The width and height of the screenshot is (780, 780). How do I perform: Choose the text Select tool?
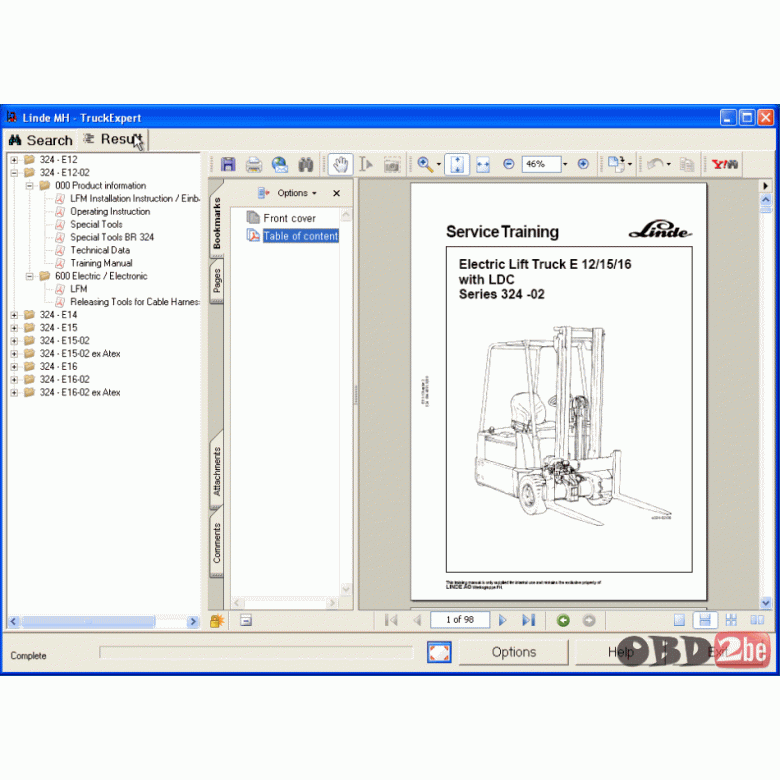[x=366, y=164]
